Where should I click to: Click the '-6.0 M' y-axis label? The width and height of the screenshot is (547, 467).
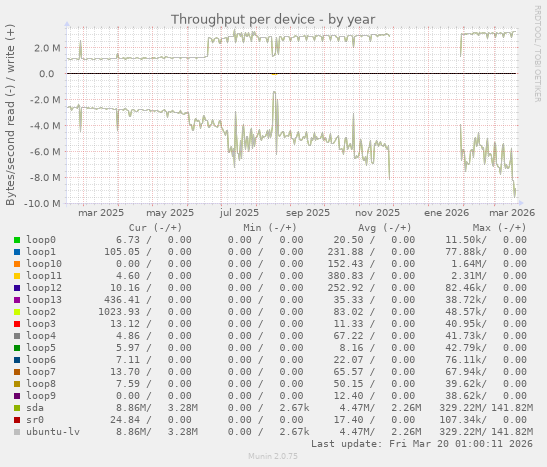[45, 152]
